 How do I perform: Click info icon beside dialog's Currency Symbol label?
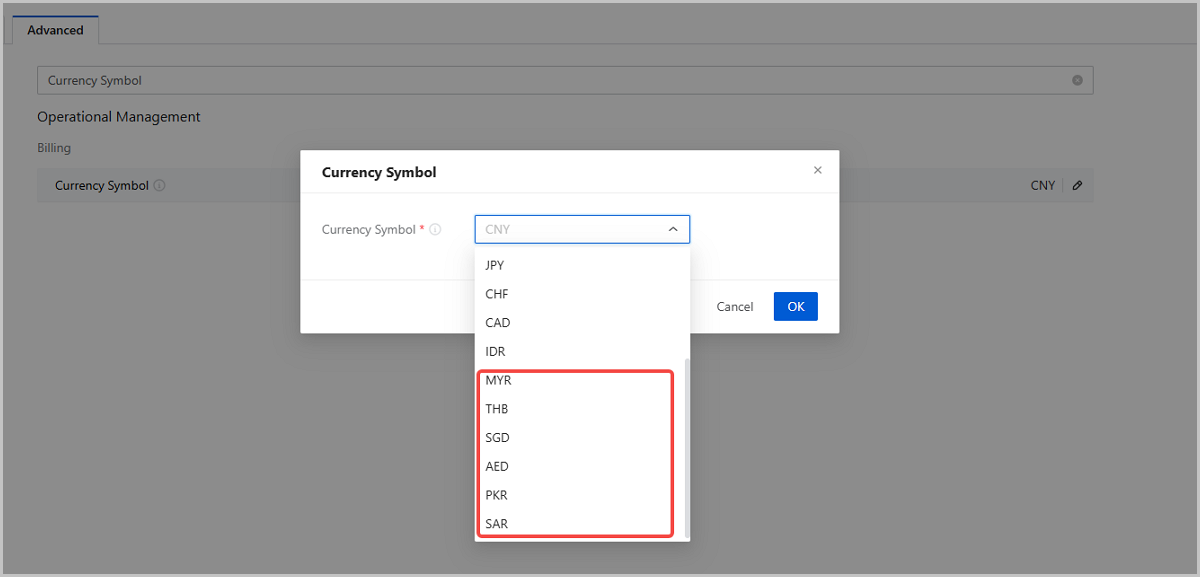435,230
